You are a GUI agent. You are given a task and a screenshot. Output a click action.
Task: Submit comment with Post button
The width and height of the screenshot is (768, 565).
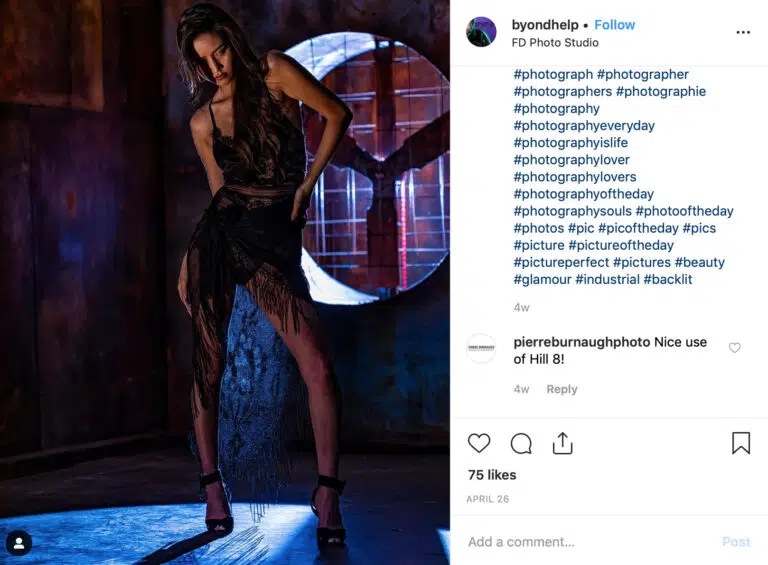pos(736,541)
